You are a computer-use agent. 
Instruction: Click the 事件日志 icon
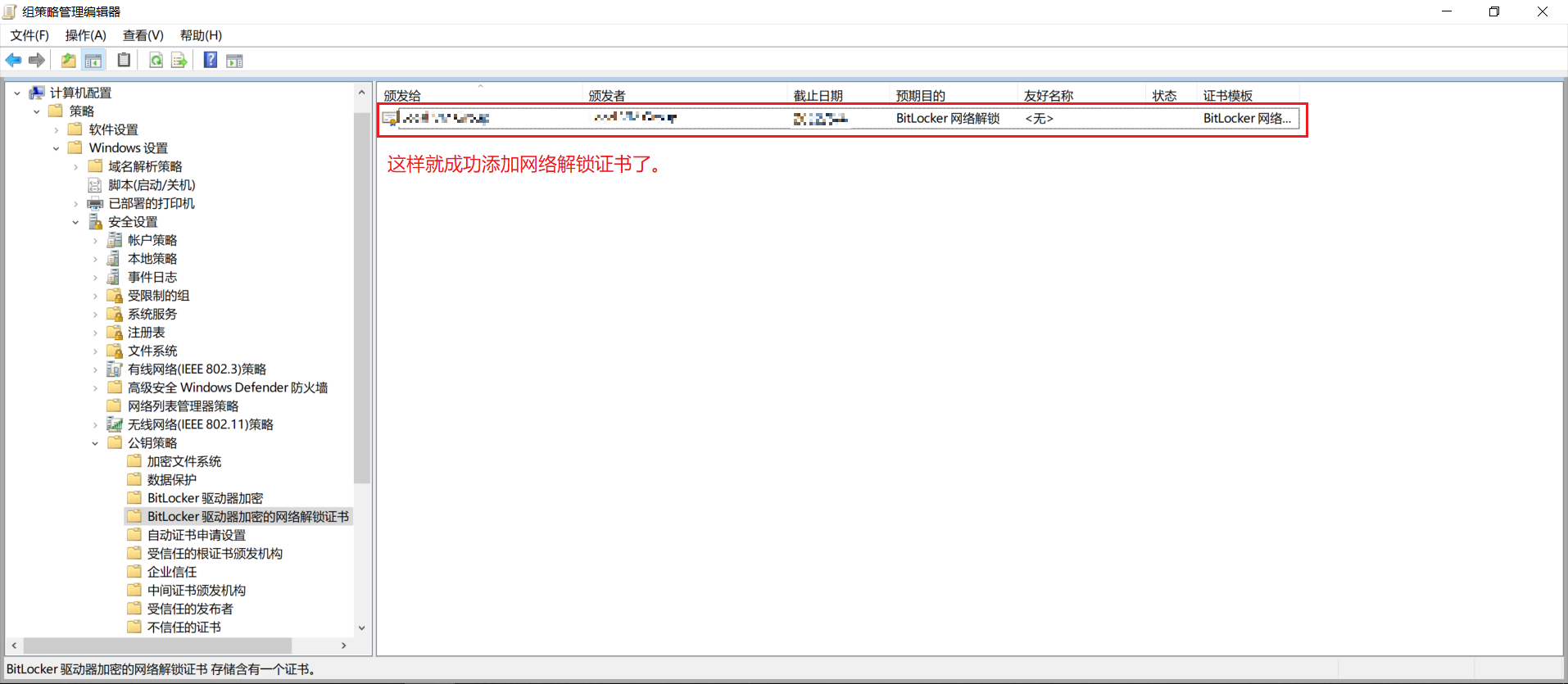[x=115, y=277]
